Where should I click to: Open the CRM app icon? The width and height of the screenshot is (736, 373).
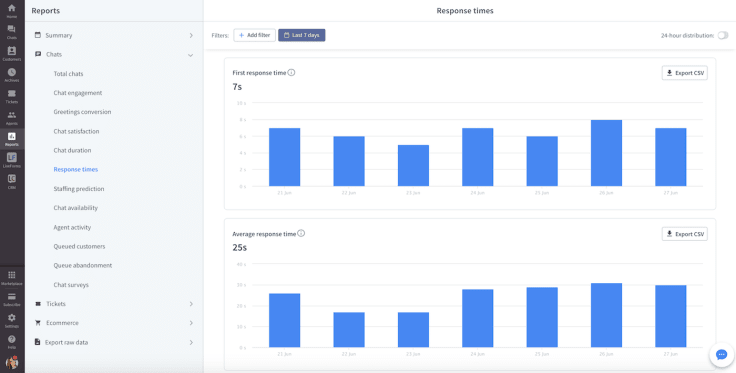pyautogui.click(x=12, y=179)
